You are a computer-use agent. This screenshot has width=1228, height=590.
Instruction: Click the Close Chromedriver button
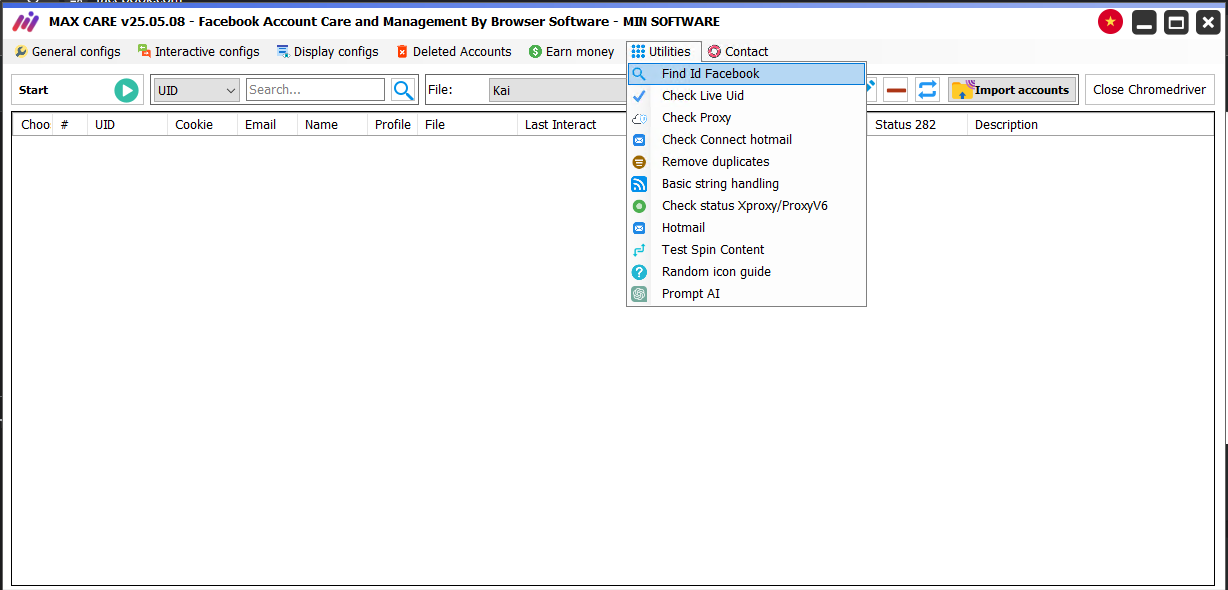(1150, 90)
